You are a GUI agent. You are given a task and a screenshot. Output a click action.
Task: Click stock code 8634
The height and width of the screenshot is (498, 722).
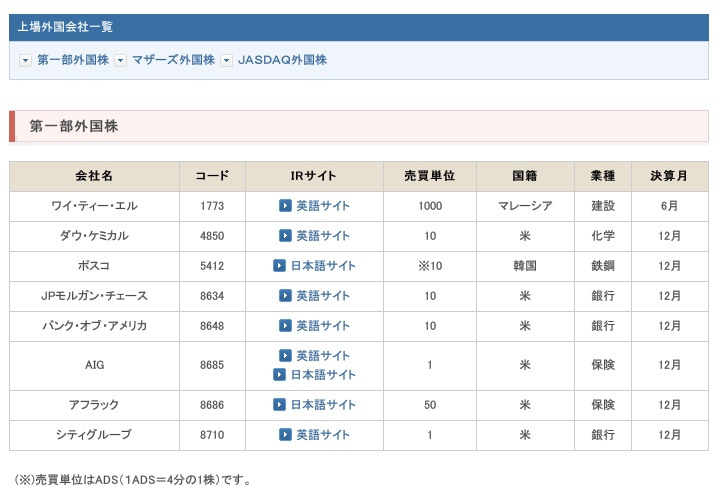pos(212,295)
